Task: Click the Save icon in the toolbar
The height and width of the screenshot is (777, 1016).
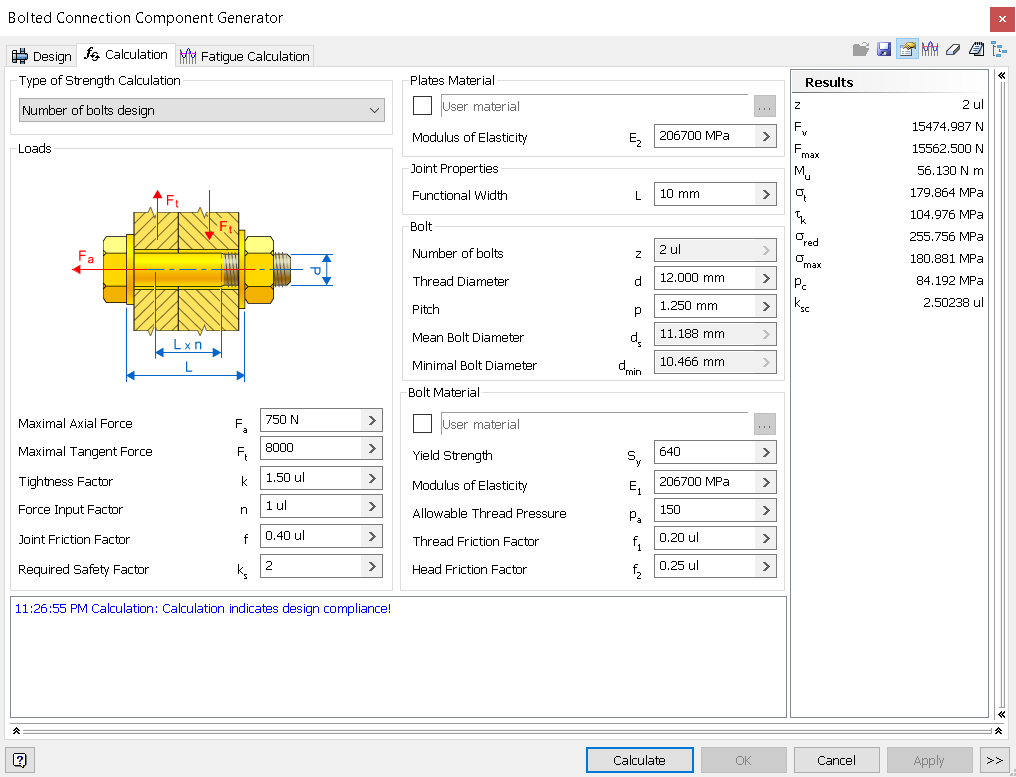Action: (884, 48)
